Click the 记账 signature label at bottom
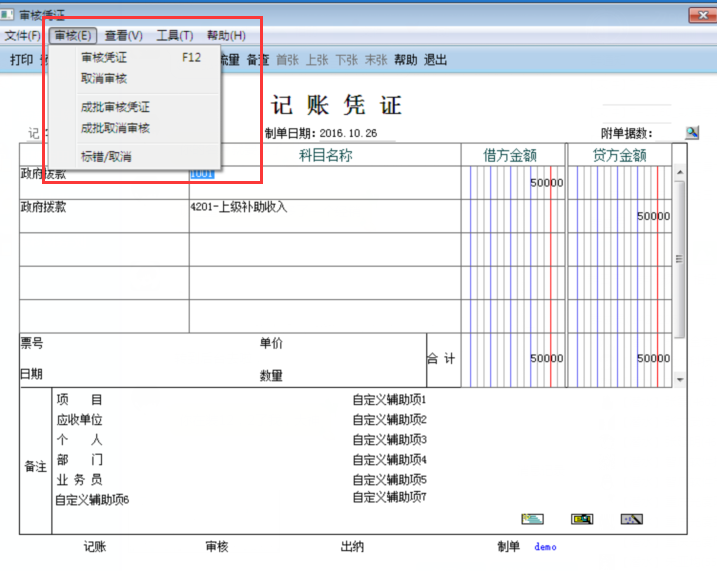The image size is (717, 571). point(95,546)
